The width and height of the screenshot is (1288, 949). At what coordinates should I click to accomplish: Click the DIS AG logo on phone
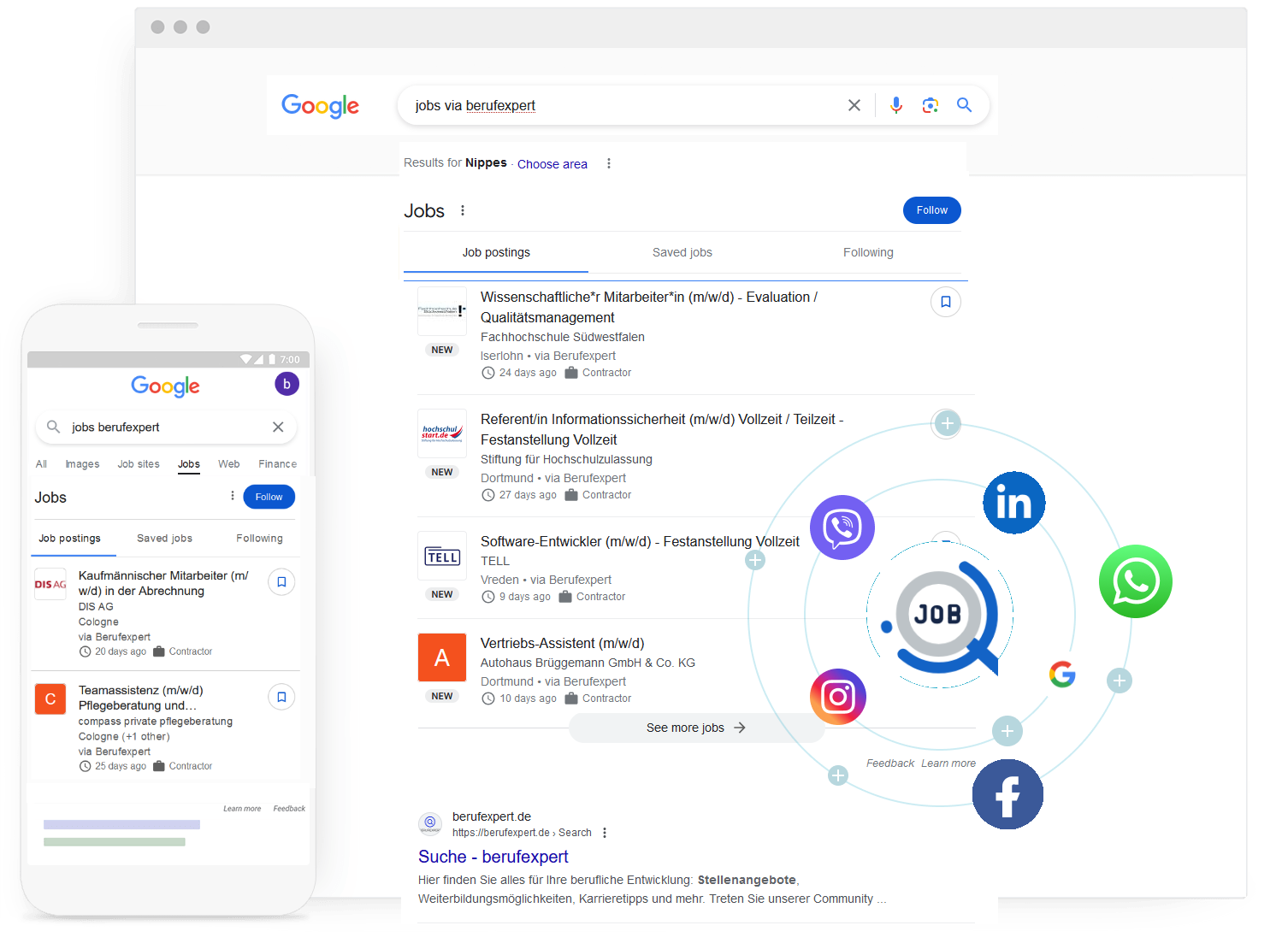(x=50, y=584)
